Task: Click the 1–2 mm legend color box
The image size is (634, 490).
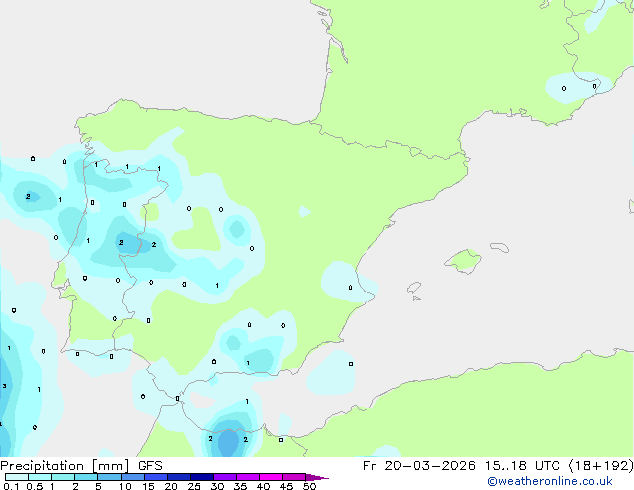Action: (x=63, y=477)
